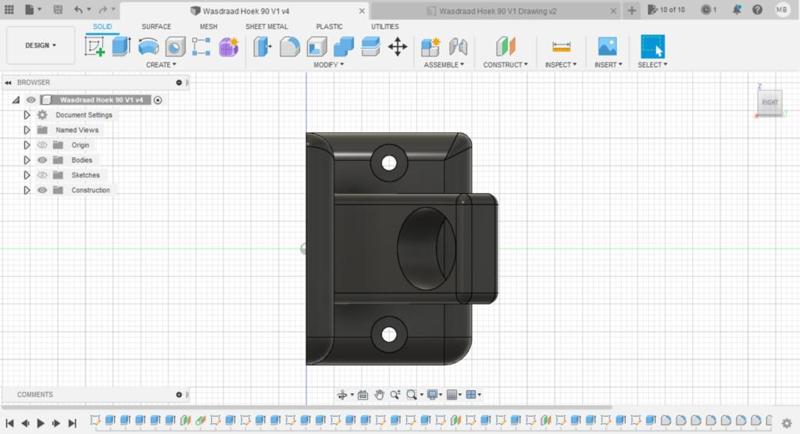Viewport: 800px width, 434px height.
Task: Switch to the PLASTIC tab
Action: click(329, 27)
